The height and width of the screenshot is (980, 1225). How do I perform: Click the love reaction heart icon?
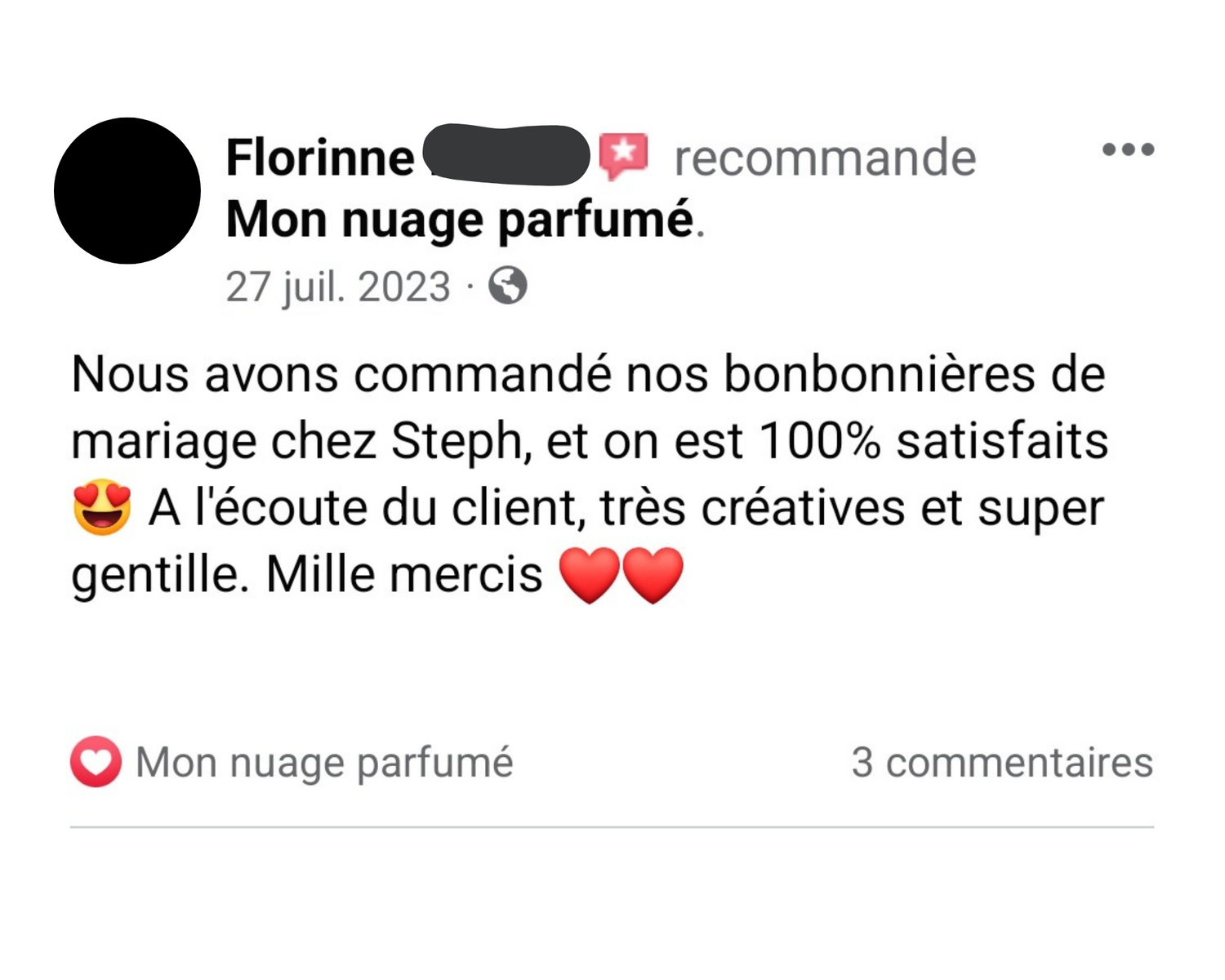point(96,762)
